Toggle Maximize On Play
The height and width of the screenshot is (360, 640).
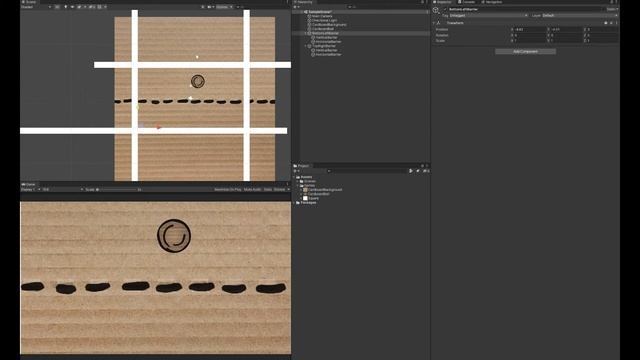point(228,189)
